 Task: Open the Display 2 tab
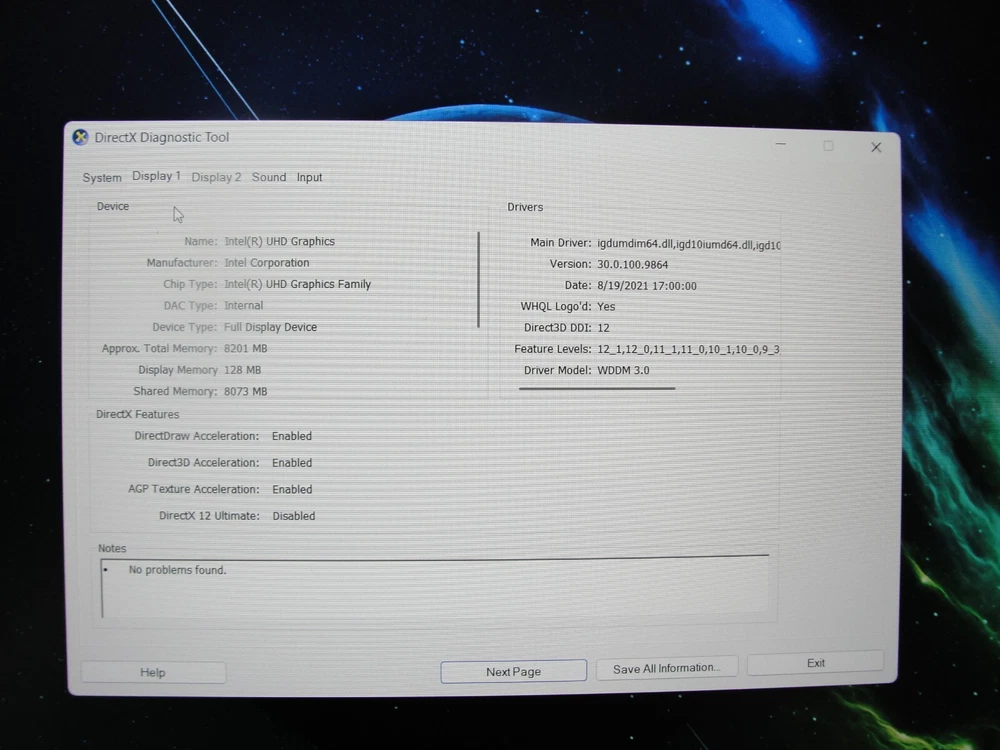[216, 177]
